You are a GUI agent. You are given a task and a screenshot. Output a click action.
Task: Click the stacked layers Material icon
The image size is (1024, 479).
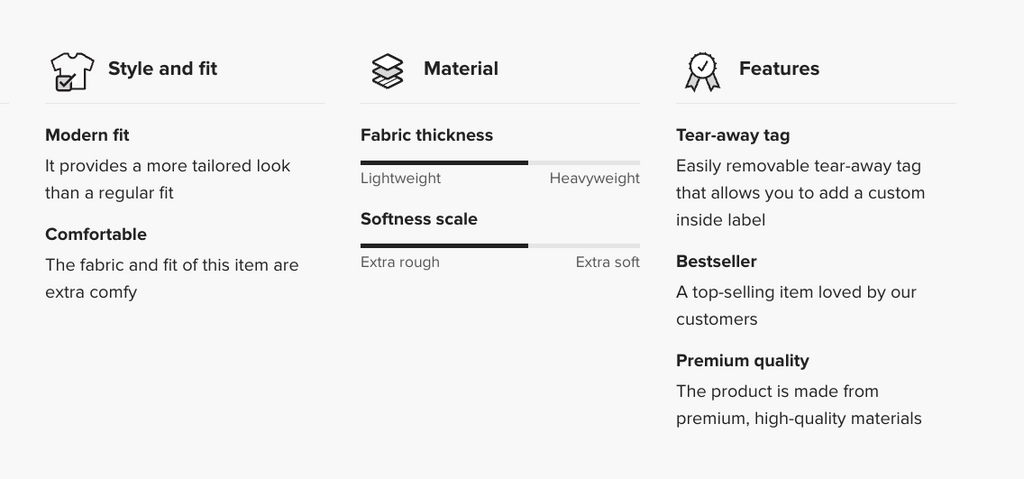(387, 70)
